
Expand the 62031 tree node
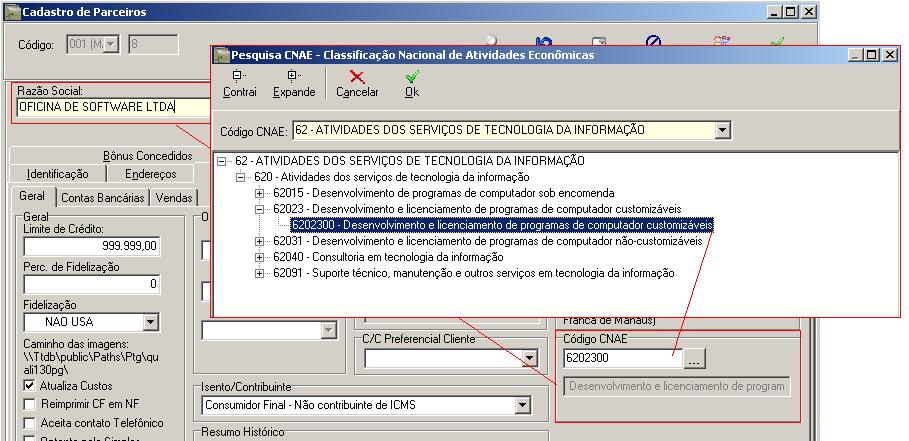point(259,241)
